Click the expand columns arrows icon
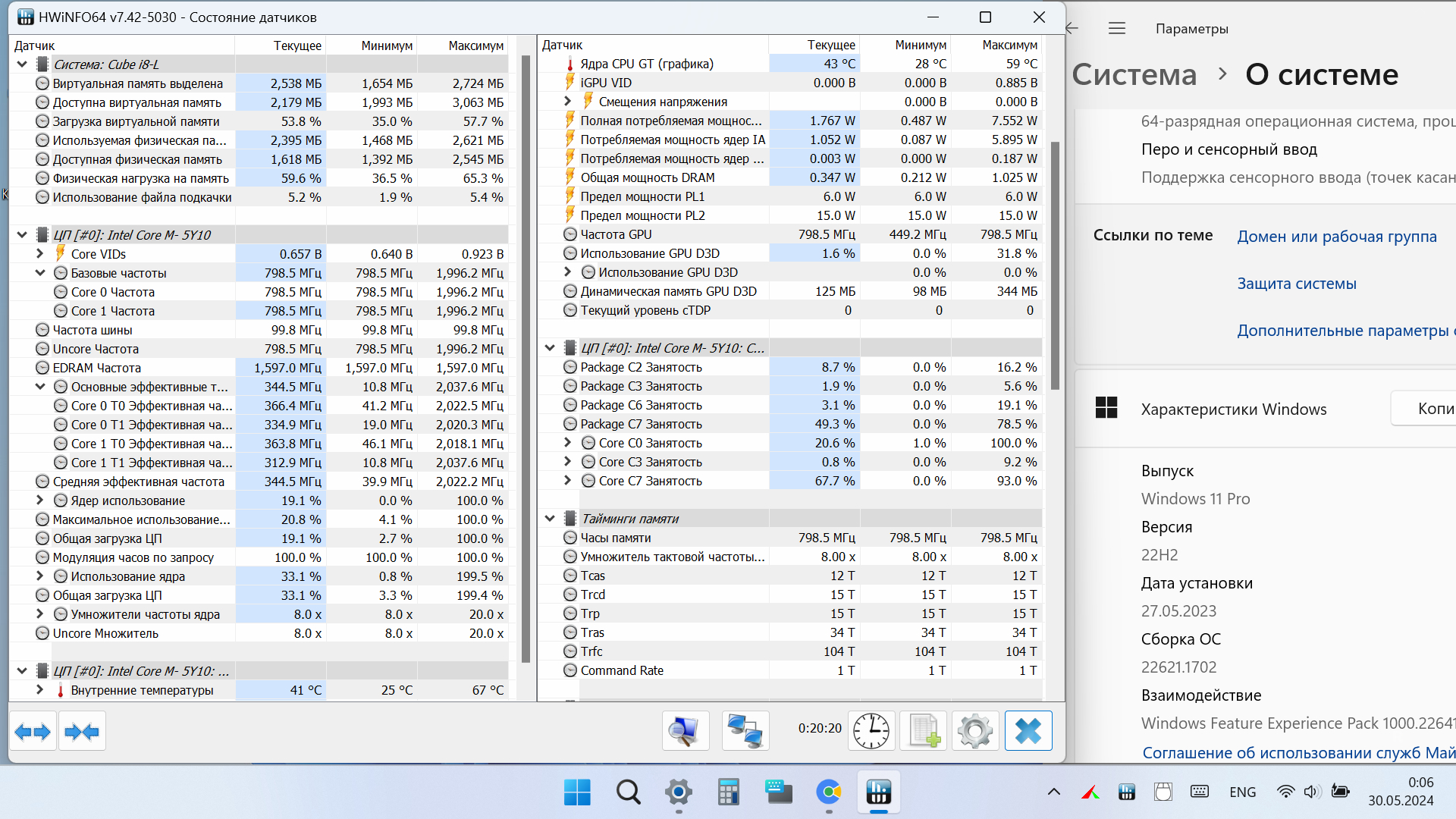The image size is (1456, 819). (33, 732)
